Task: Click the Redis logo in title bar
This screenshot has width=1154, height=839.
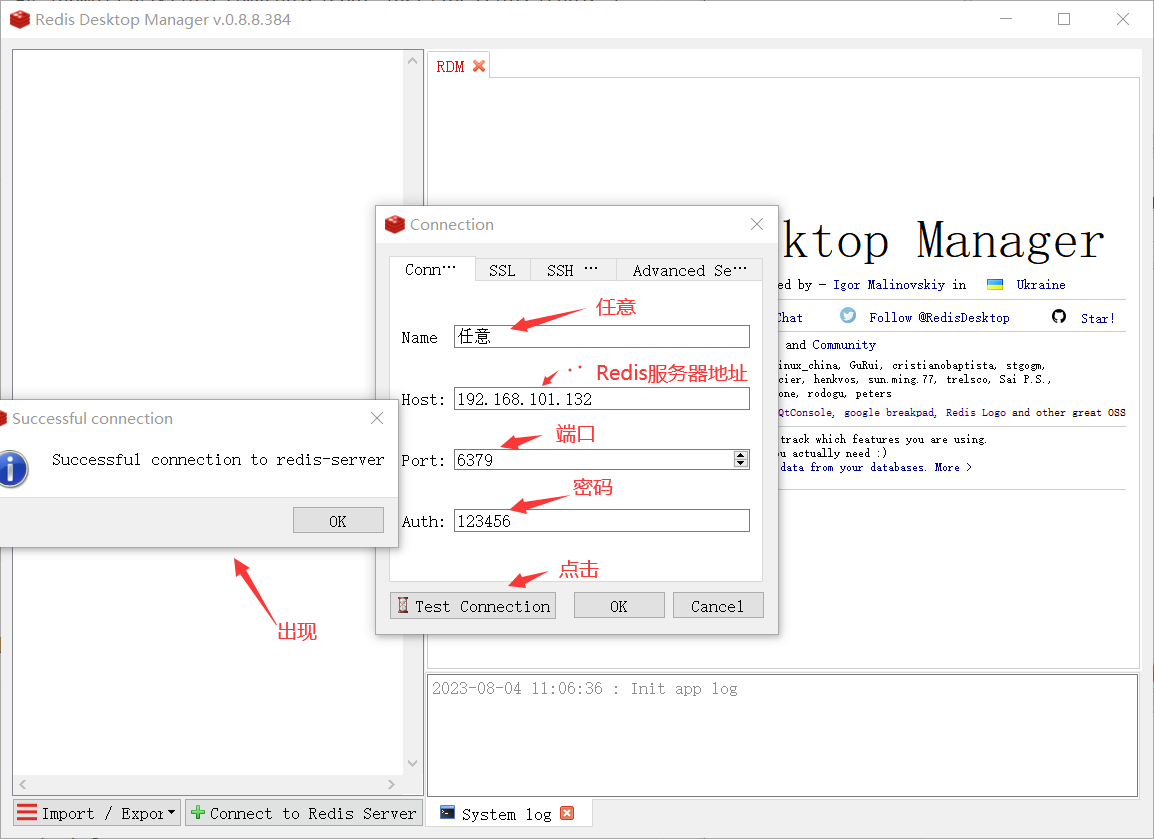Action: (20, 19)
